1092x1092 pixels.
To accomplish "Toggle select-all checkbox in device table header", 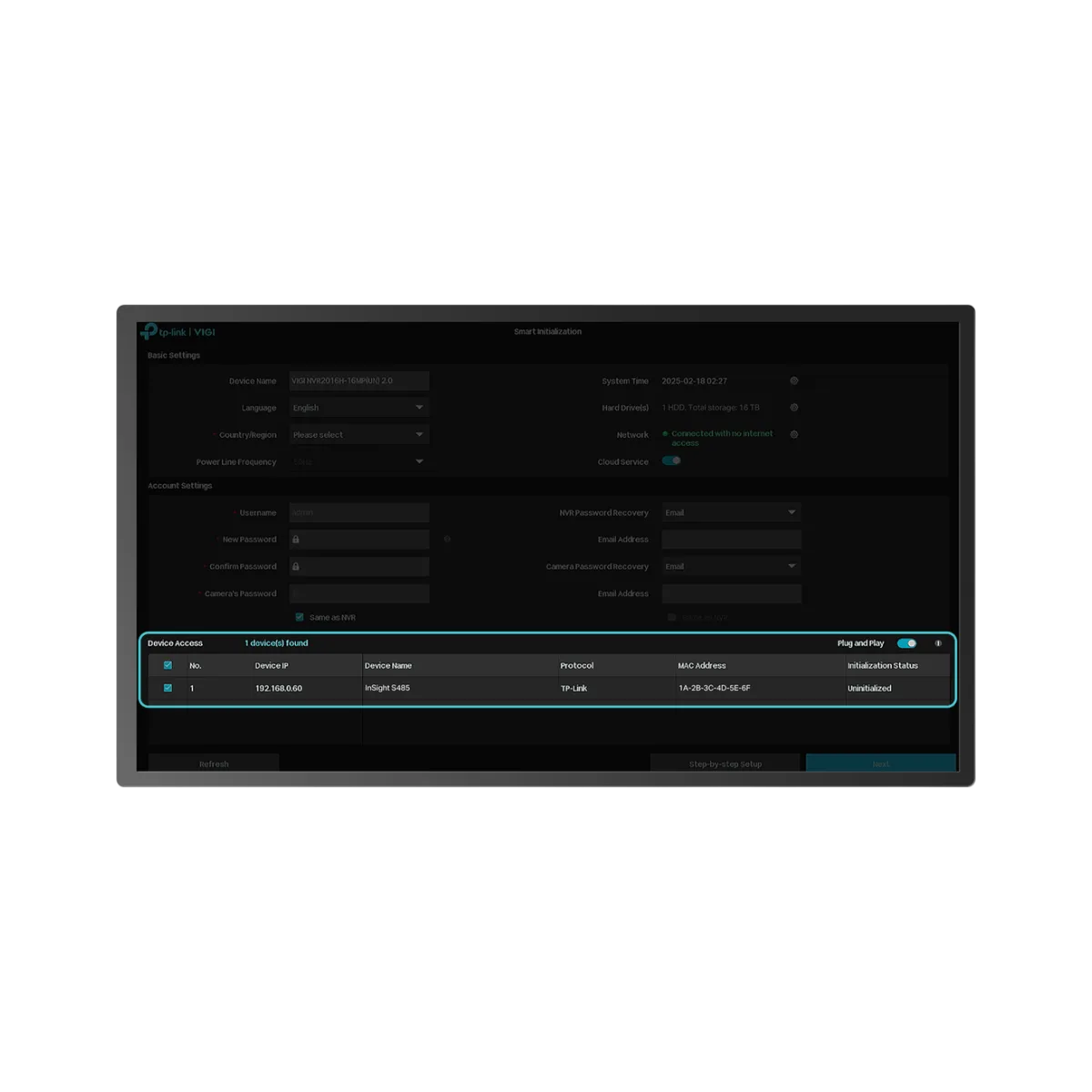I will click(x=167, y=665).
